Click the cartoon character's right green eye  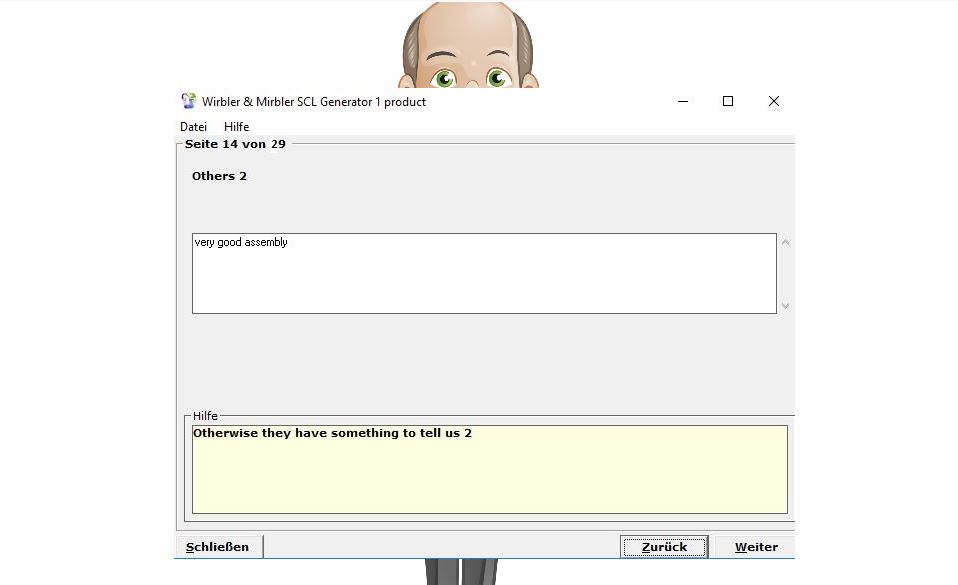click(497, 77)
